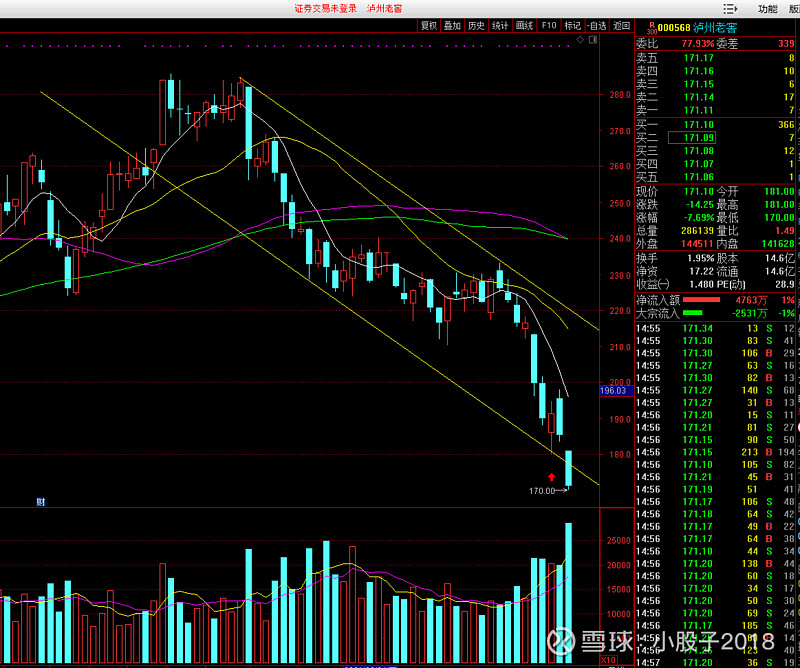Select the 买四 171.07 bid row
The width and height of the screenshot is (800, 668).
pos(715,164)
